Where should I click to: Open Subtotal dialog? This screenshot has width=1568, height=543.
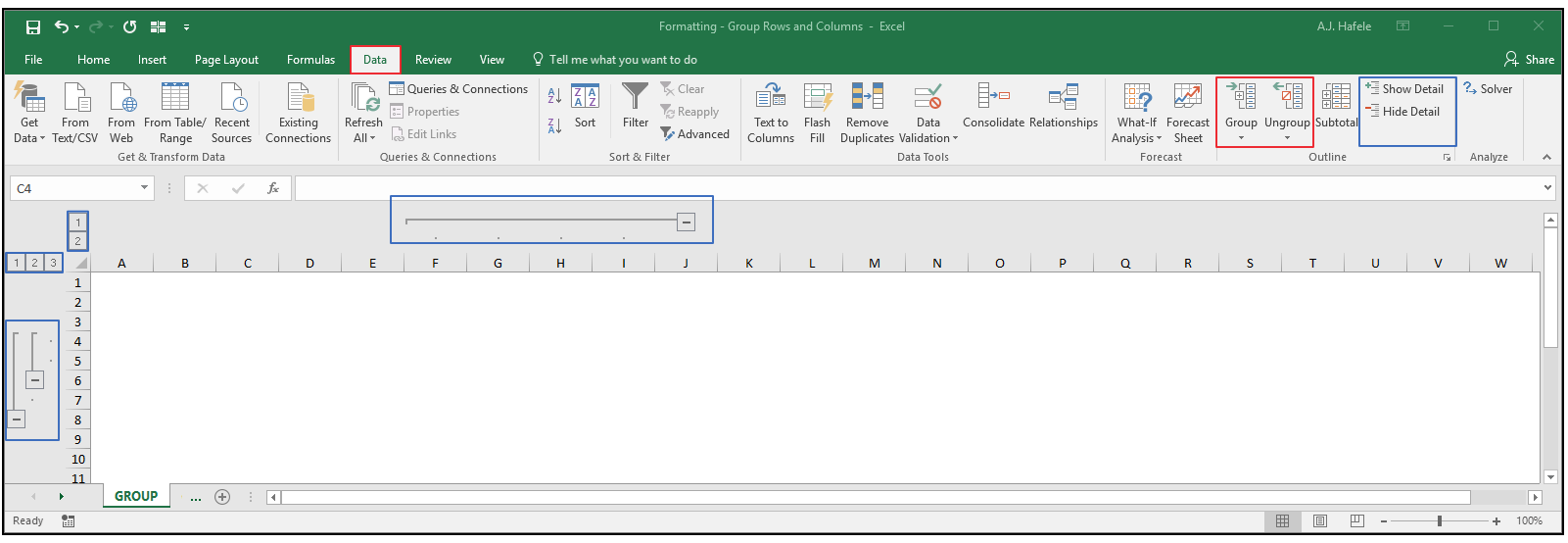pyautogui.click(x=1336, y=105)
